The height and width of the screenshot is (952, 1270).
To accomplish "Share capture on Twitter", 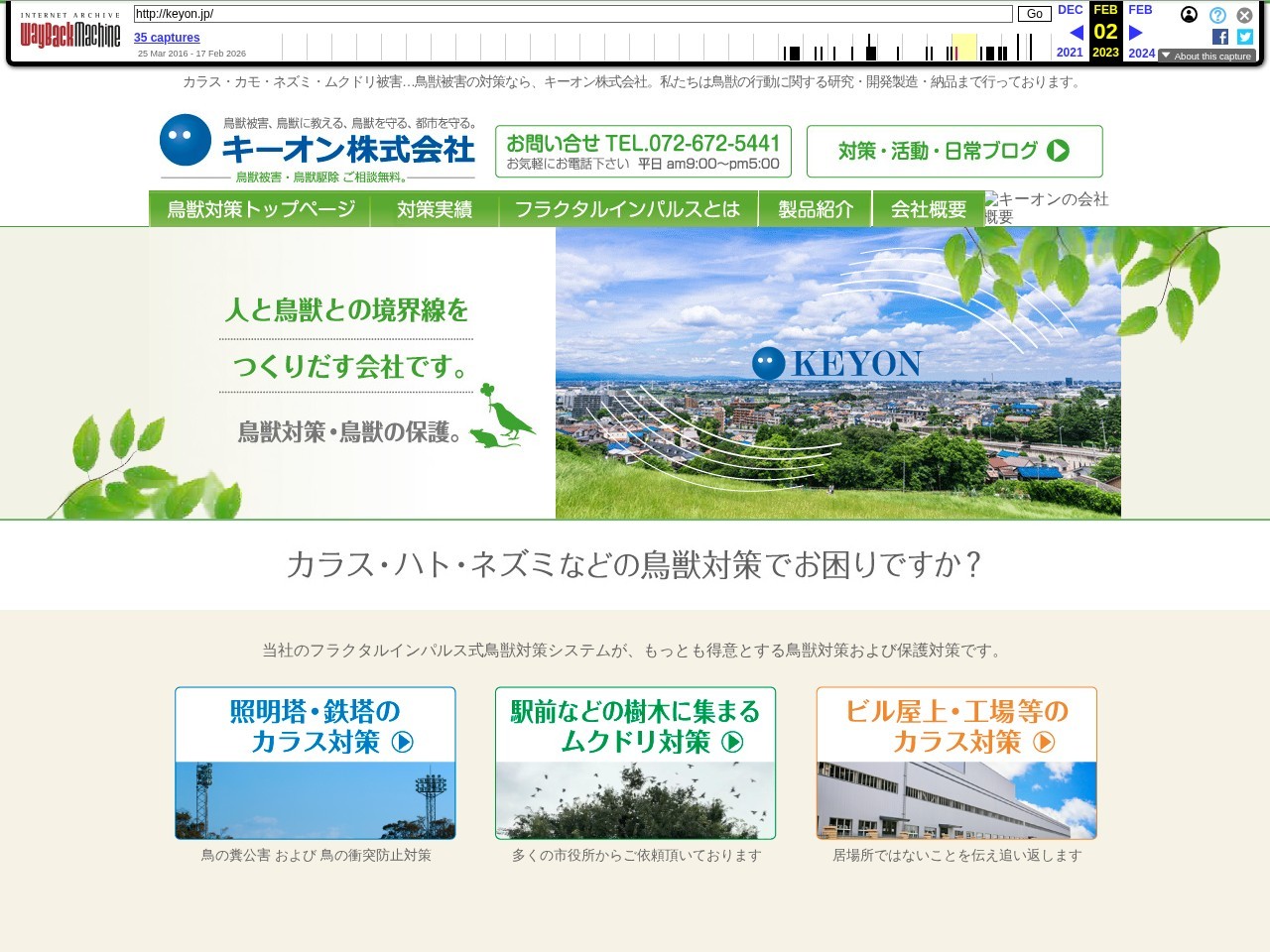I will point(1245,37).
